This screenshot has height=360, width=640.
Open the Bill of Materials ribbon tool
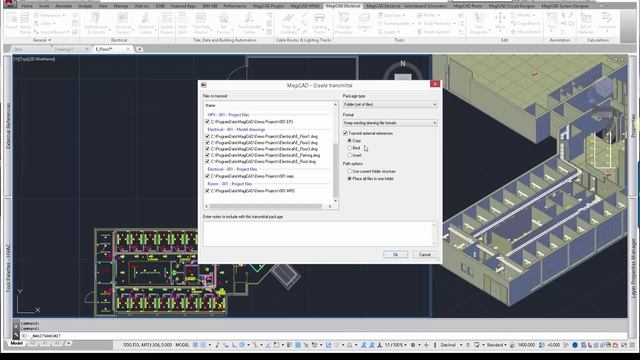click(585, 22)
